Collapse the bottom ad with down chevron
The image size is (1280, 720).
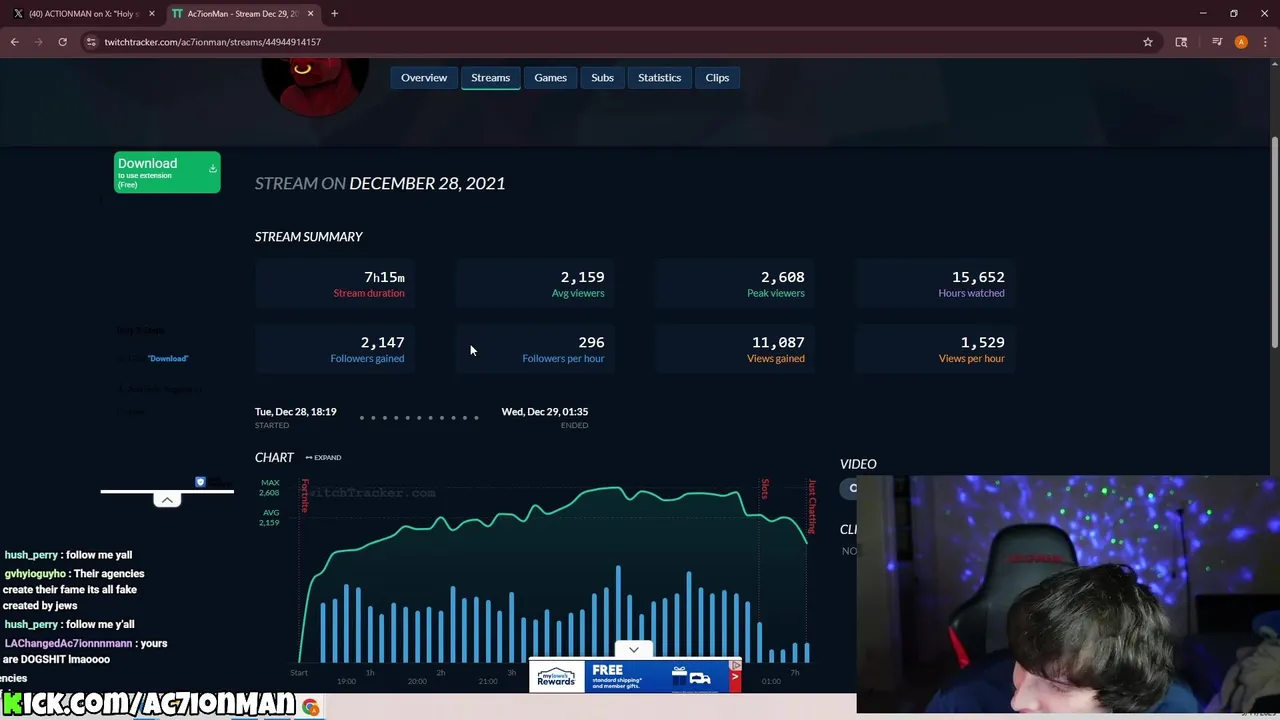point(633,650)
